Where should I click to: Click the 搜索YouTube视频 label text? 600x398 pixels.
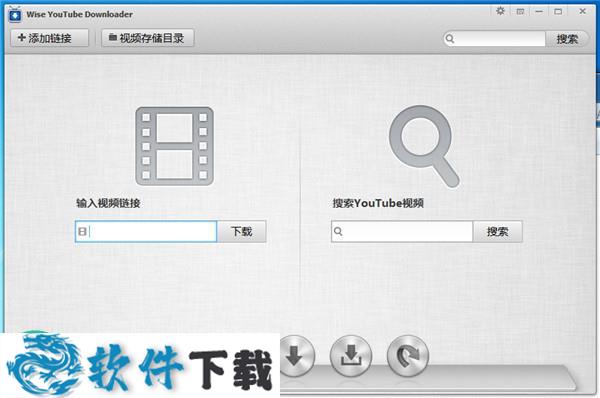[378, 203]
